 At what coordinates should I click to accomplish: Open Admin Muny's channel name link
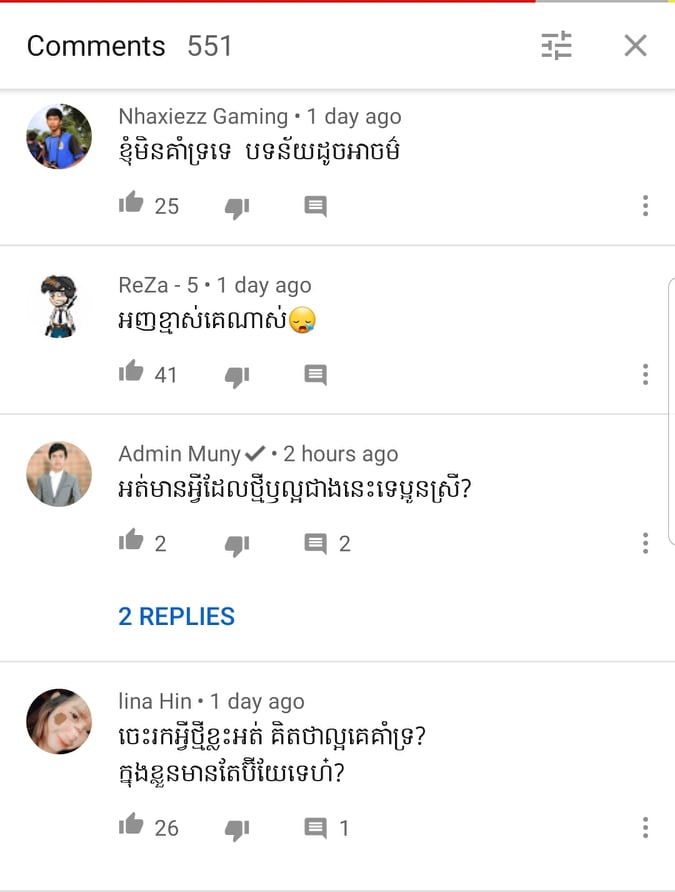pos(180,454)
